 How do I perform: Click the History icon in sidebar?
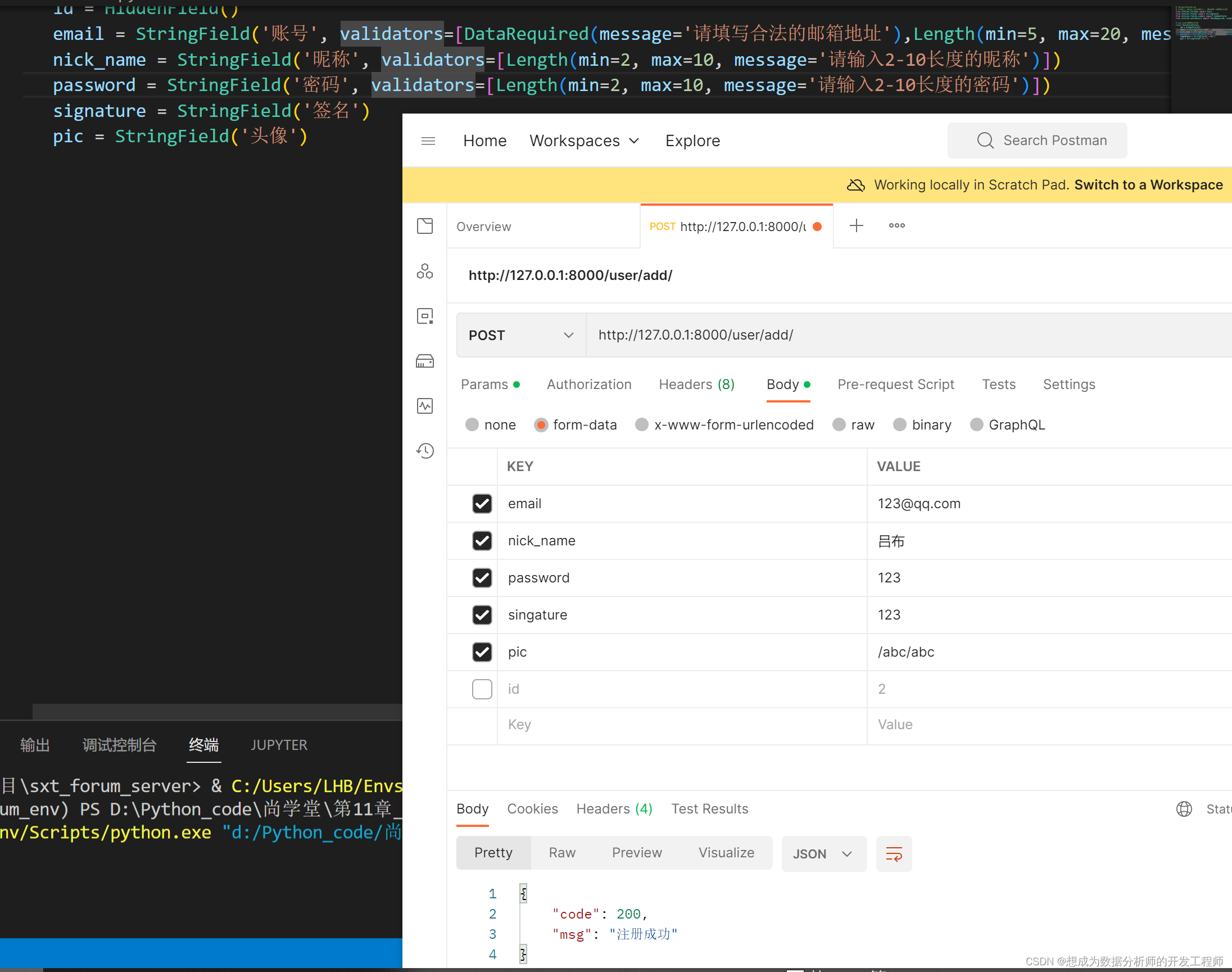tap(426, 450)
